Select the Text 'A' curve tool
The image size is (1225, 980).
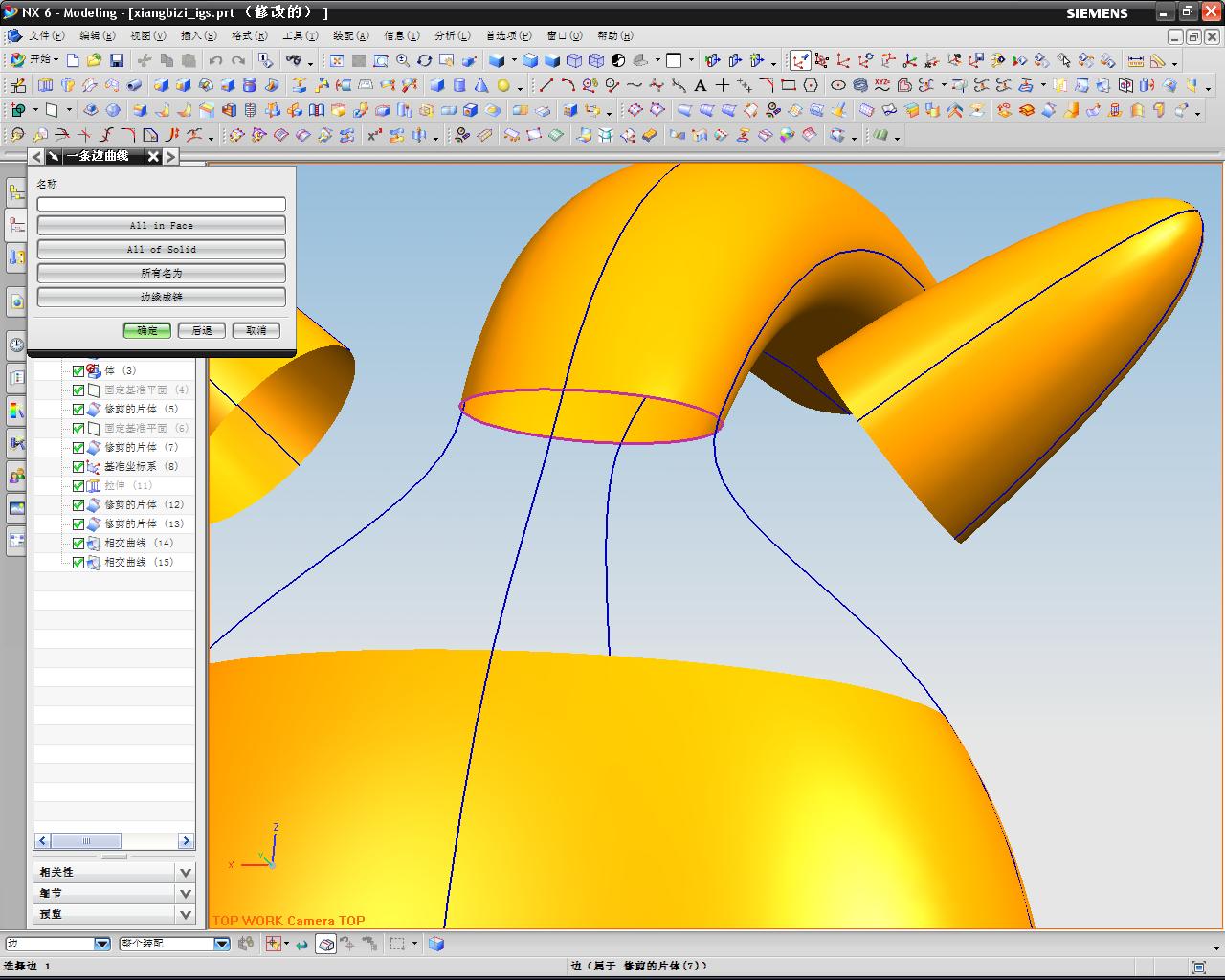pos(701,85)
